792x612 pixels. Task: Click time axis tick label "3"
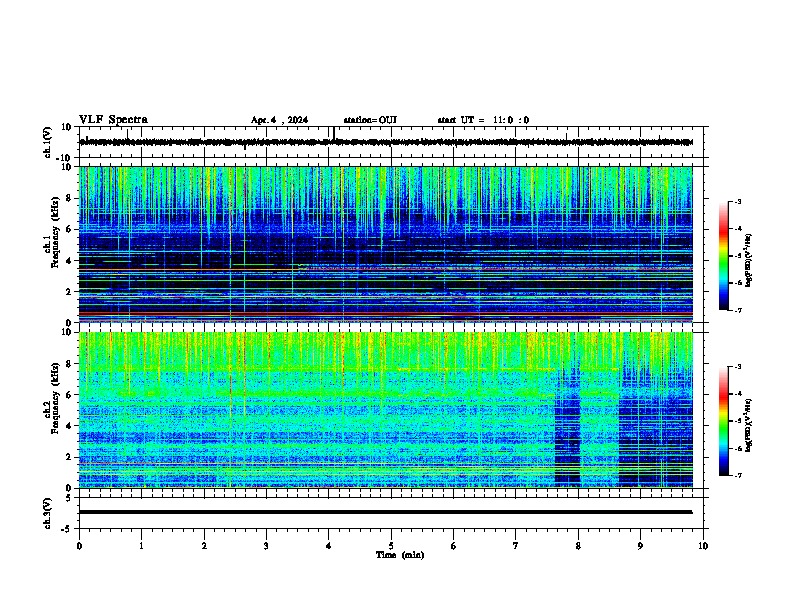click(x=266, y=546)
